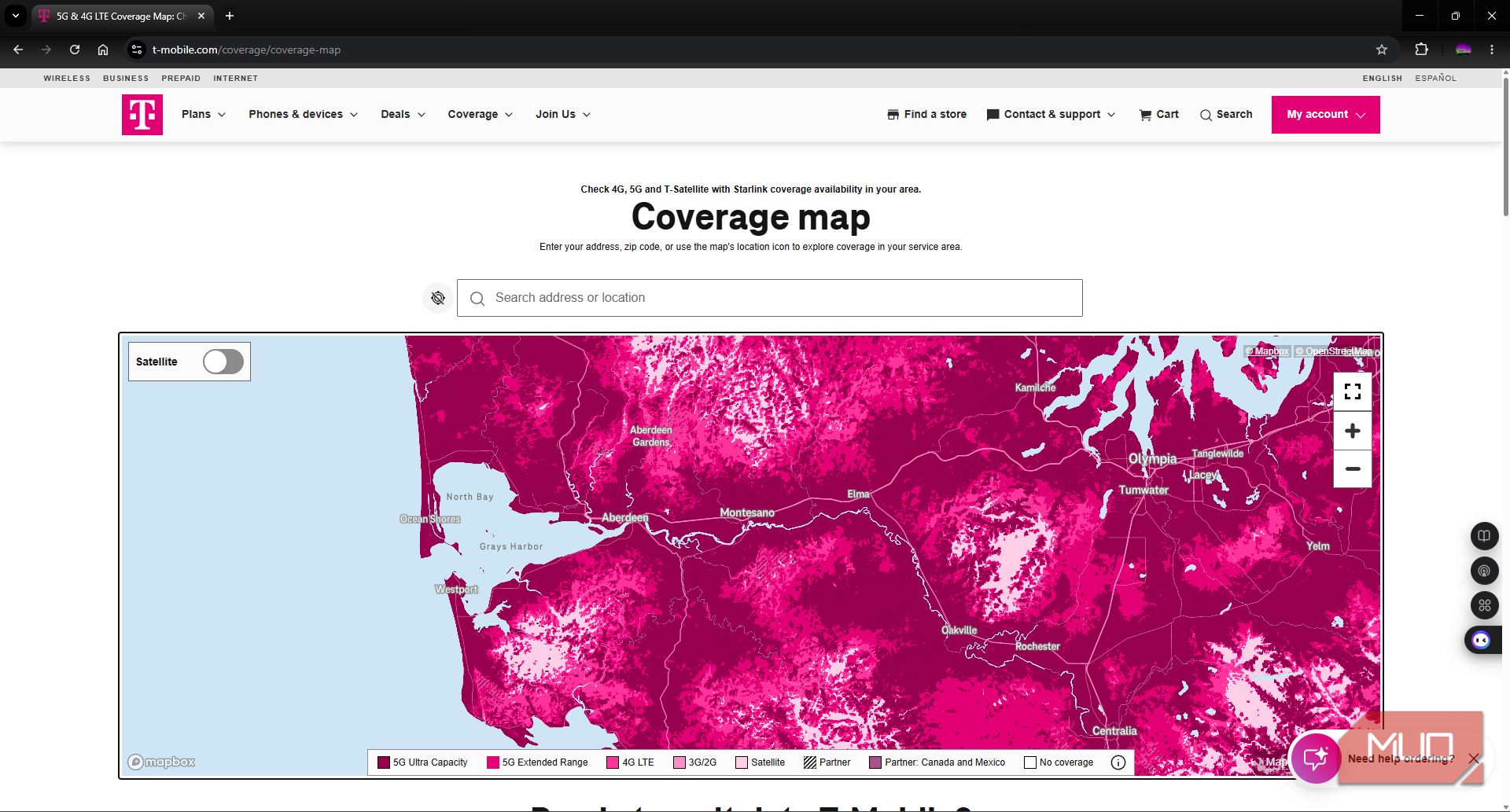The width and height of the screenshot is (1510, 812).
Task: Use my current location icon
Action: (438, 298)
